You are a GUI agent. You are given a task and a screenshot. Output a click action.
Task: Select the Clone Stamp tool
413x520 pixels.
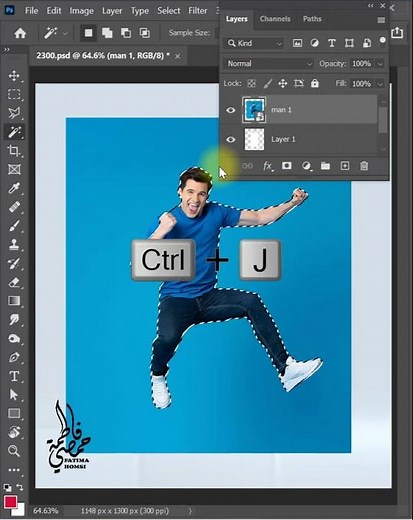(x=14, y=244)
